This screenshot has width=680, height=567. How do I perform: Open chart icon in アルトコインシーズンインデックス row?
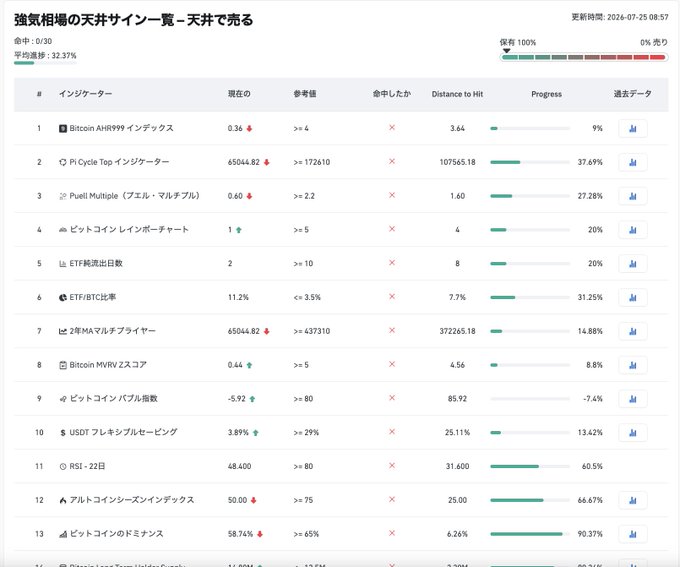click(x=633, y=500)
